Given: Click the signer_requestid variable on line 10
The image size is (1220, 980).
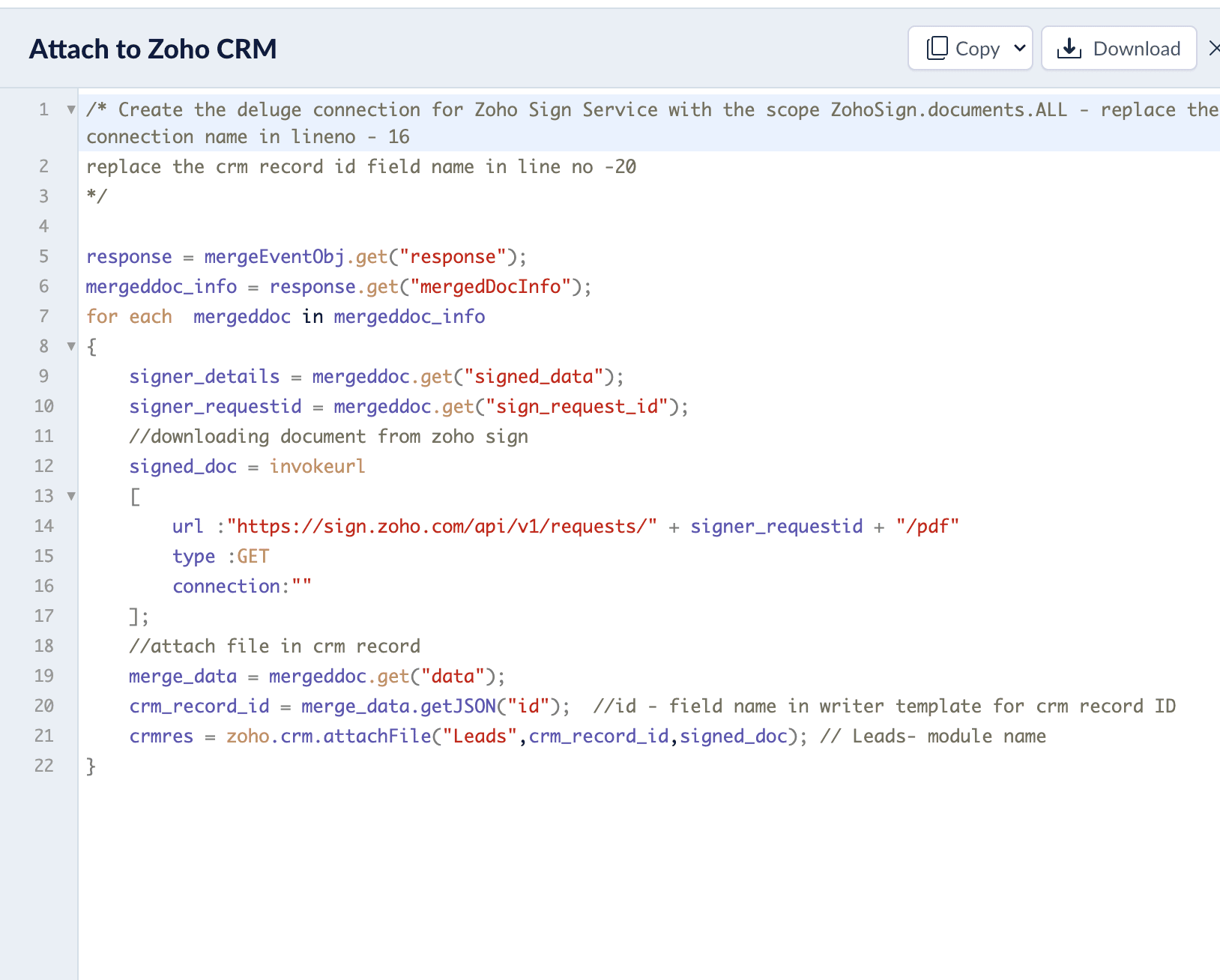Looking at the screenshot, I should (216, 407).
